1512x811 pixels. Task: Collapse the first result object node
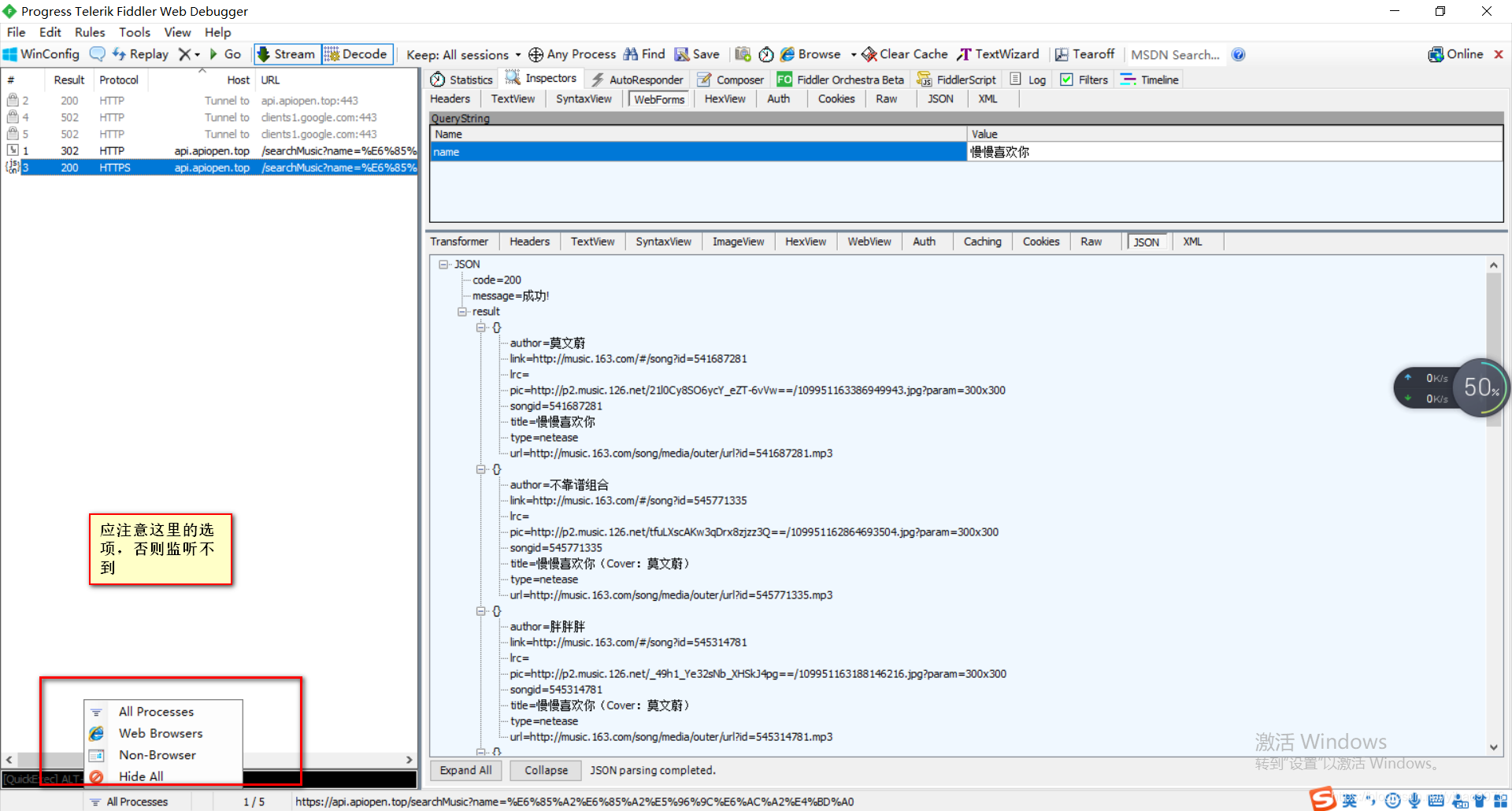(x=481, y=328)
